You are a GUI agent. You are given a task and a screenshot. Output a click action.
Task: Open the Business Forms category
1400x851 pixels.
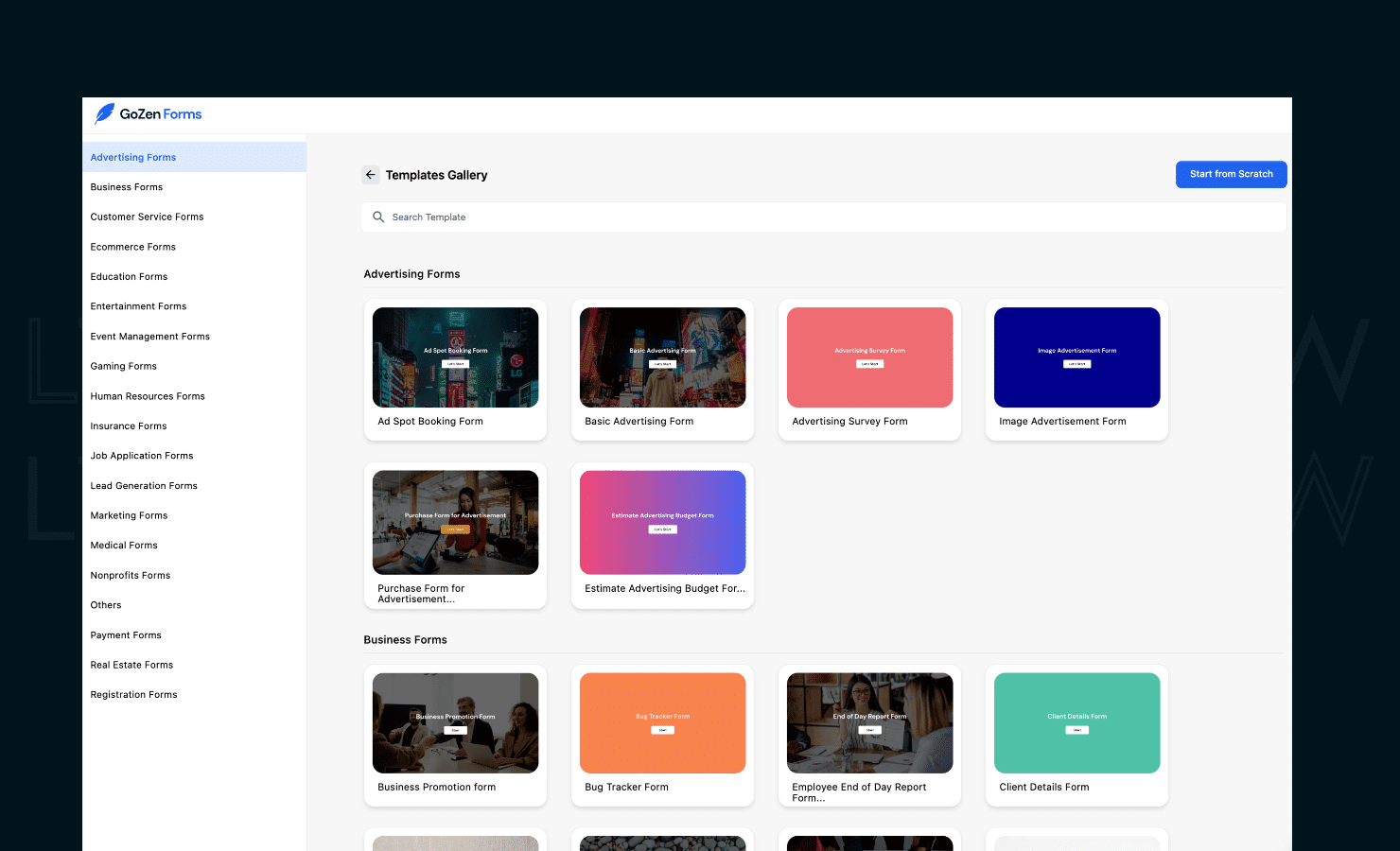coord(126,186)
